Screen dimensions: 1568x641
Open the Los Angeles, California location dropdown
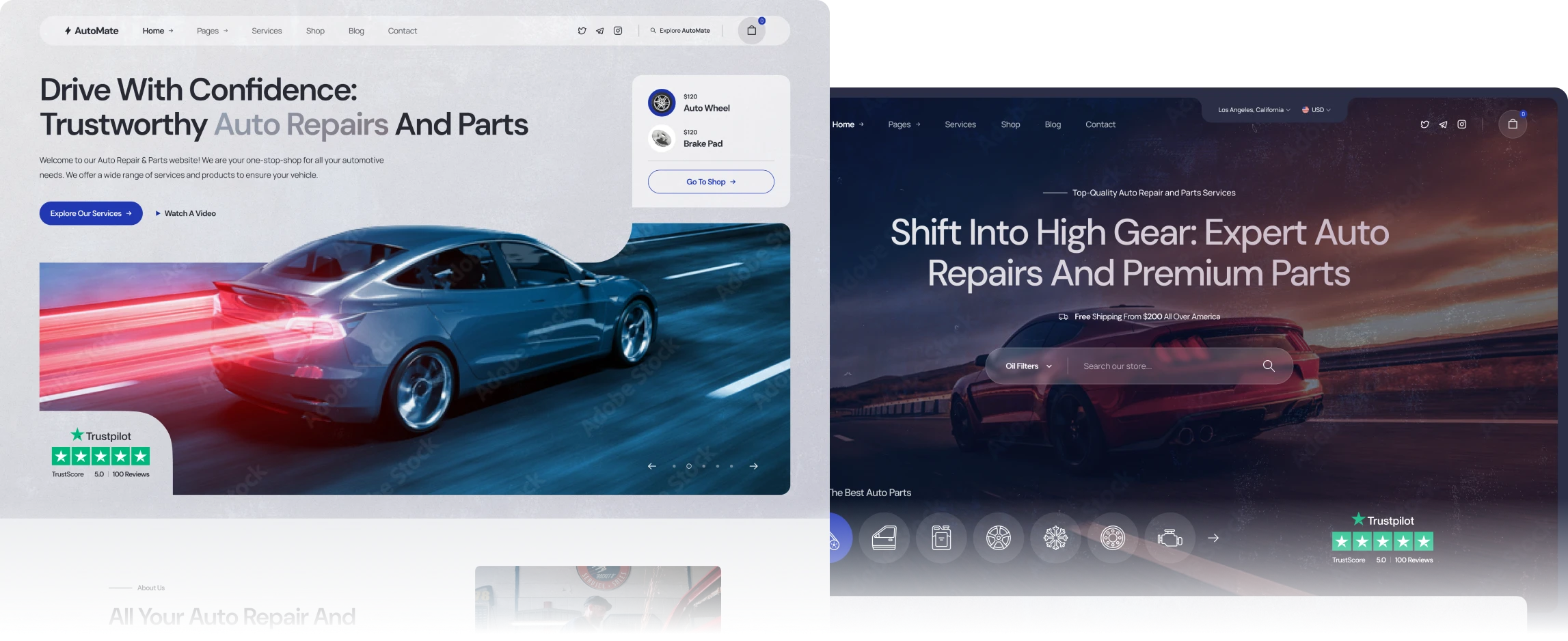click(x=1254, y=110)
